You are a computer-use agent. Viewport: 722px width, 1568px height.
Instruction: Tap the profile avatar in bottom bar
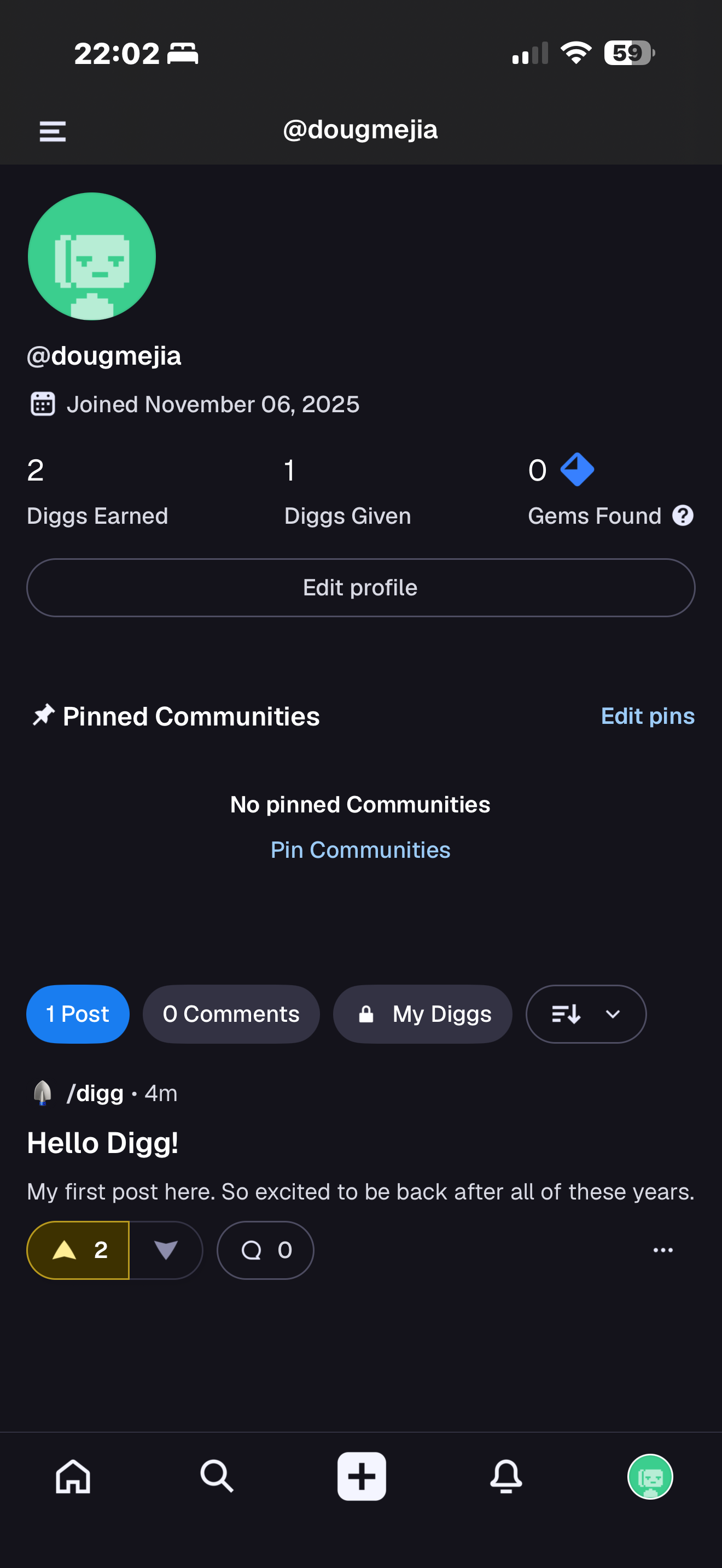point(650,1476)
